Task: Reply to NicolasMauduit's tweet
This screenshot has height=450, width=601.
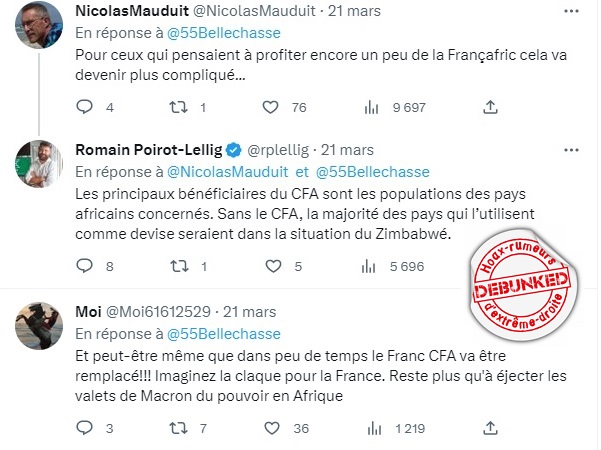Action: click(x=84, y=107)
